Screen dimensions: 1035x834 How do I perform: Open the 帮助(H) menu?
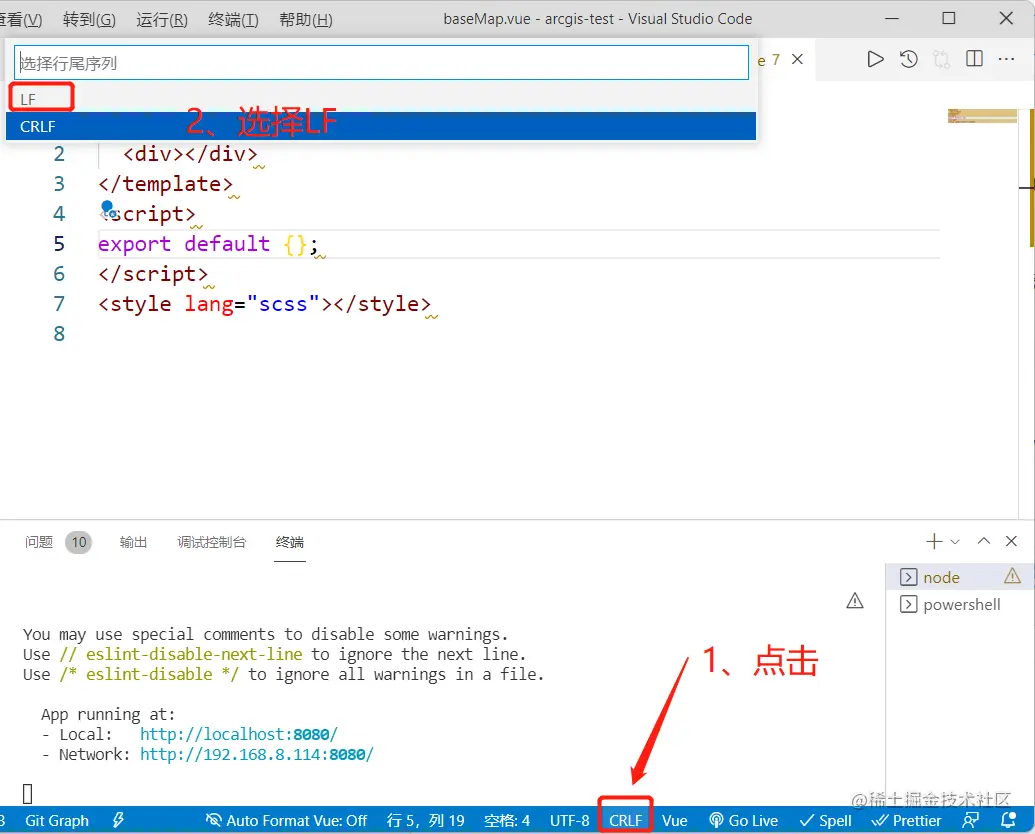(306, 19)
